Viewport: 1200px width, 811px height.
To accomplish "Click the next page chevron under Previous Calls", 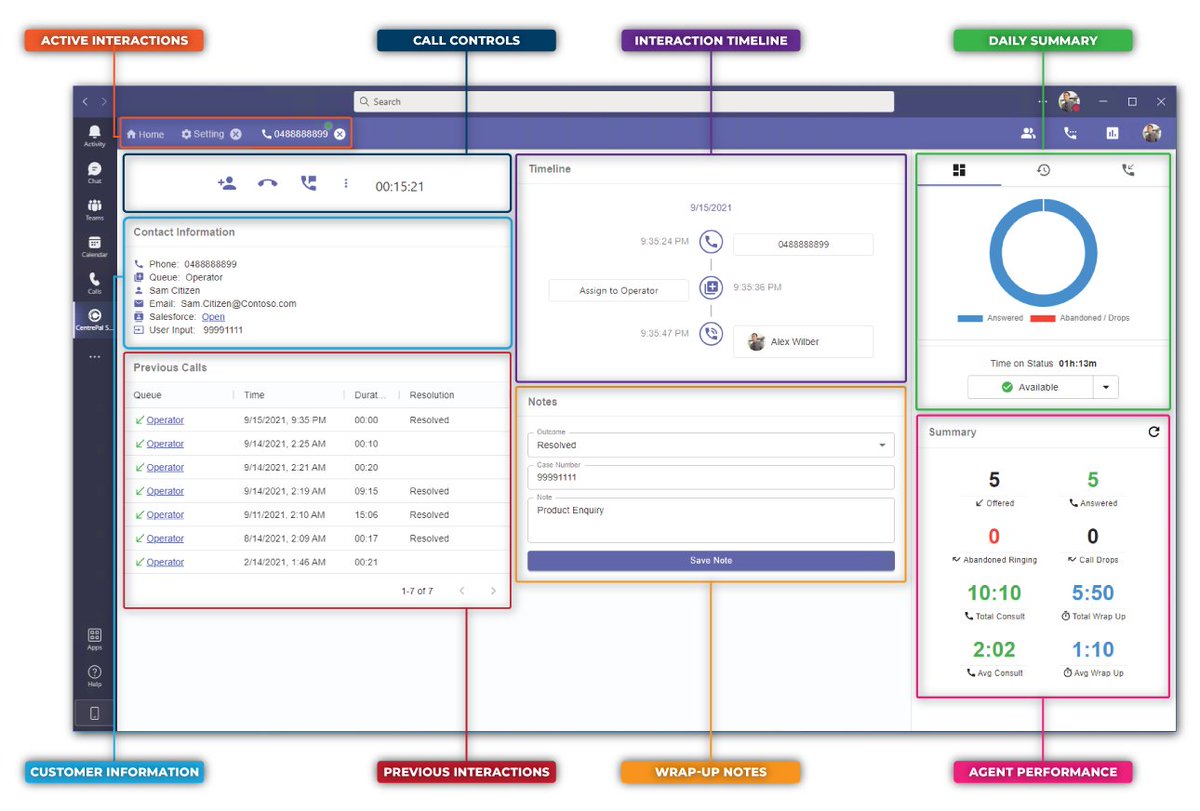I will point(493,591).
